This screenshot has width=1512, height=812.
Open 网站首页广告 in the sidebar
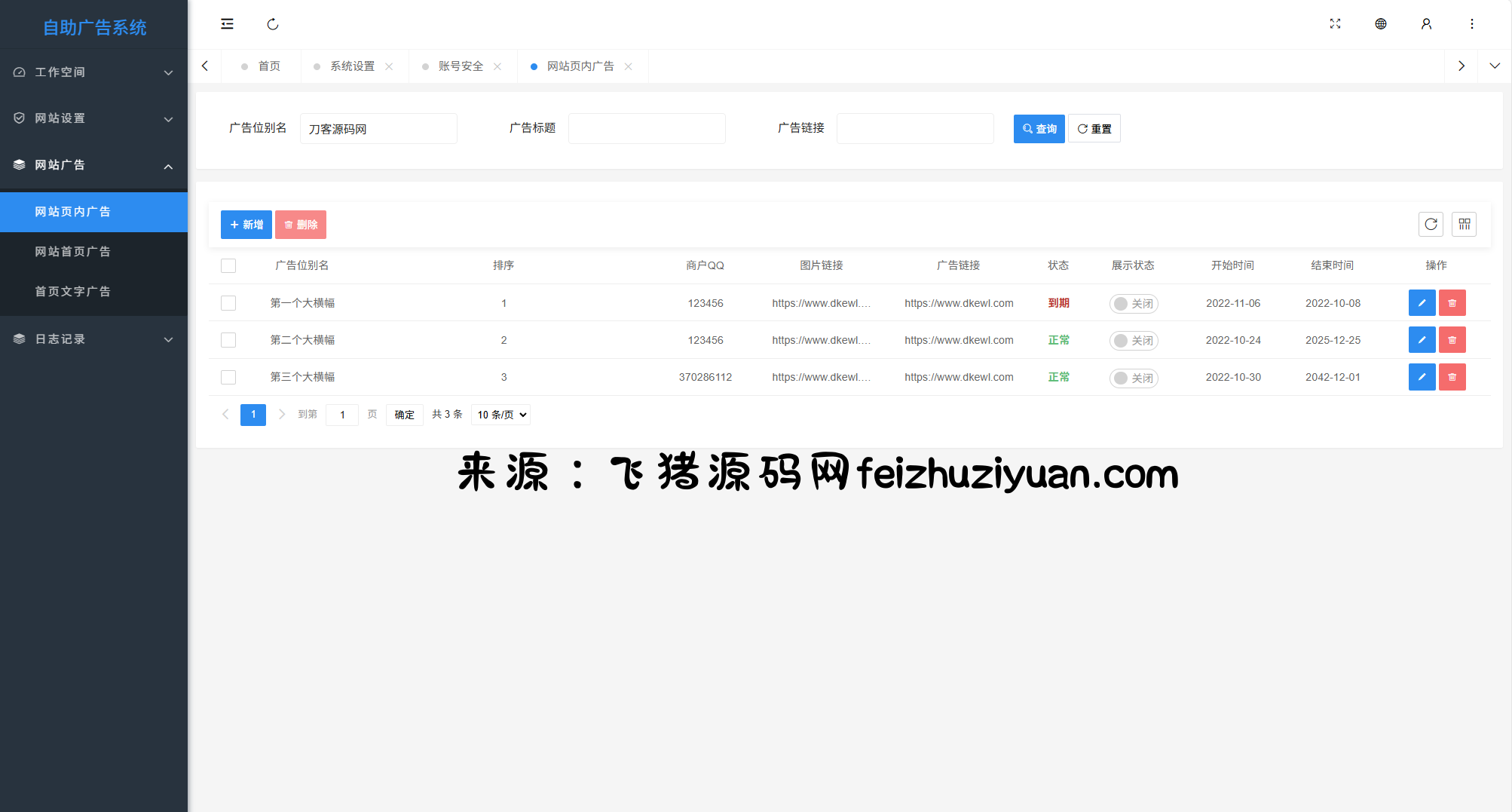point(72,252)
